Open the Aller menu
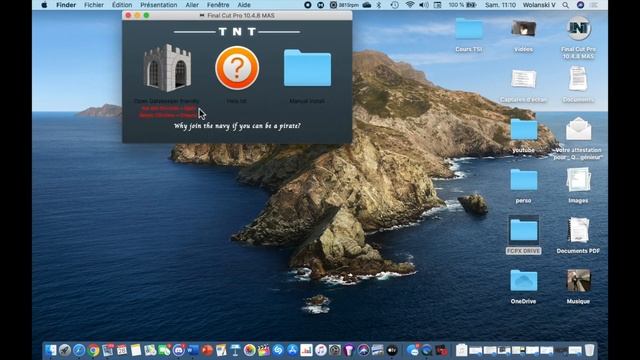Screen dimensions: 640x360 tap(192, 5)
